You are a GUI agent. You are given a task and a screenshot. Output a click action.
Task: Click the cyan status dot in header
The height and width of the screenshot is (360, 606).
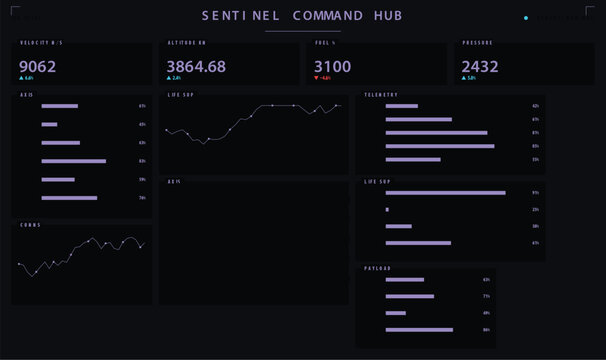(526, 18)
